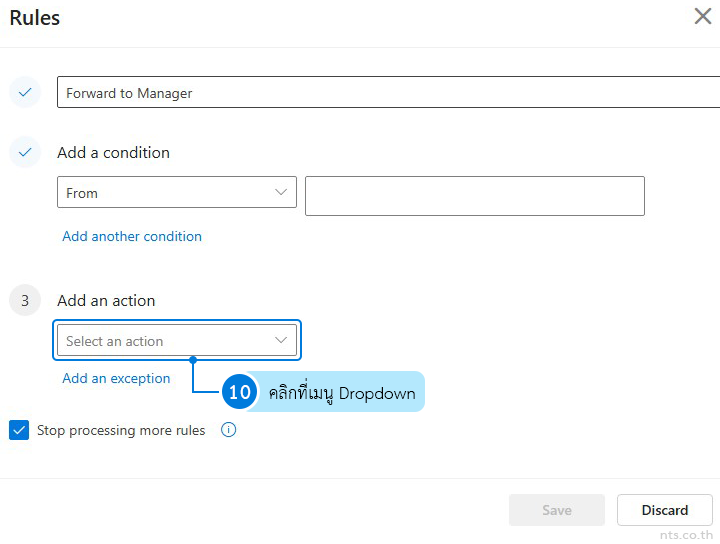Click 'Add another condition' link

(132, 236)
